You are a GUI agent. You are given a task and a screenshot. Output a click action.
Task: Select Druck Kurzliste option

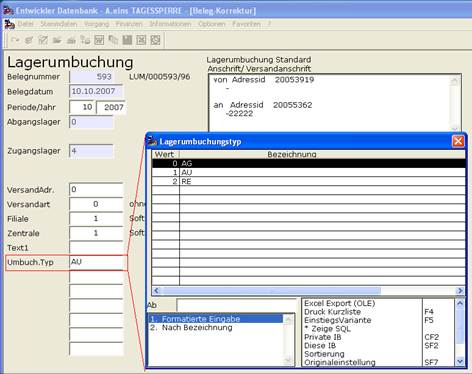(x=332, y=312)
